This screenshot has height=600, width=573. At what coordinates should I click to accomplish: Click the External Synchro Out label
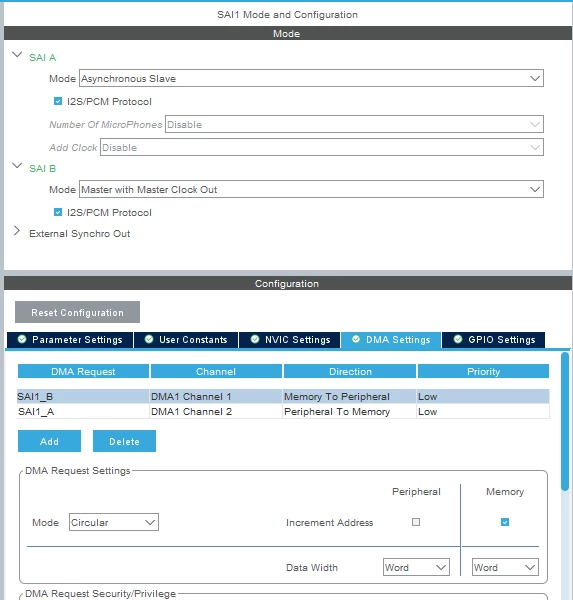pyautogui.click(x=80, y=233)
